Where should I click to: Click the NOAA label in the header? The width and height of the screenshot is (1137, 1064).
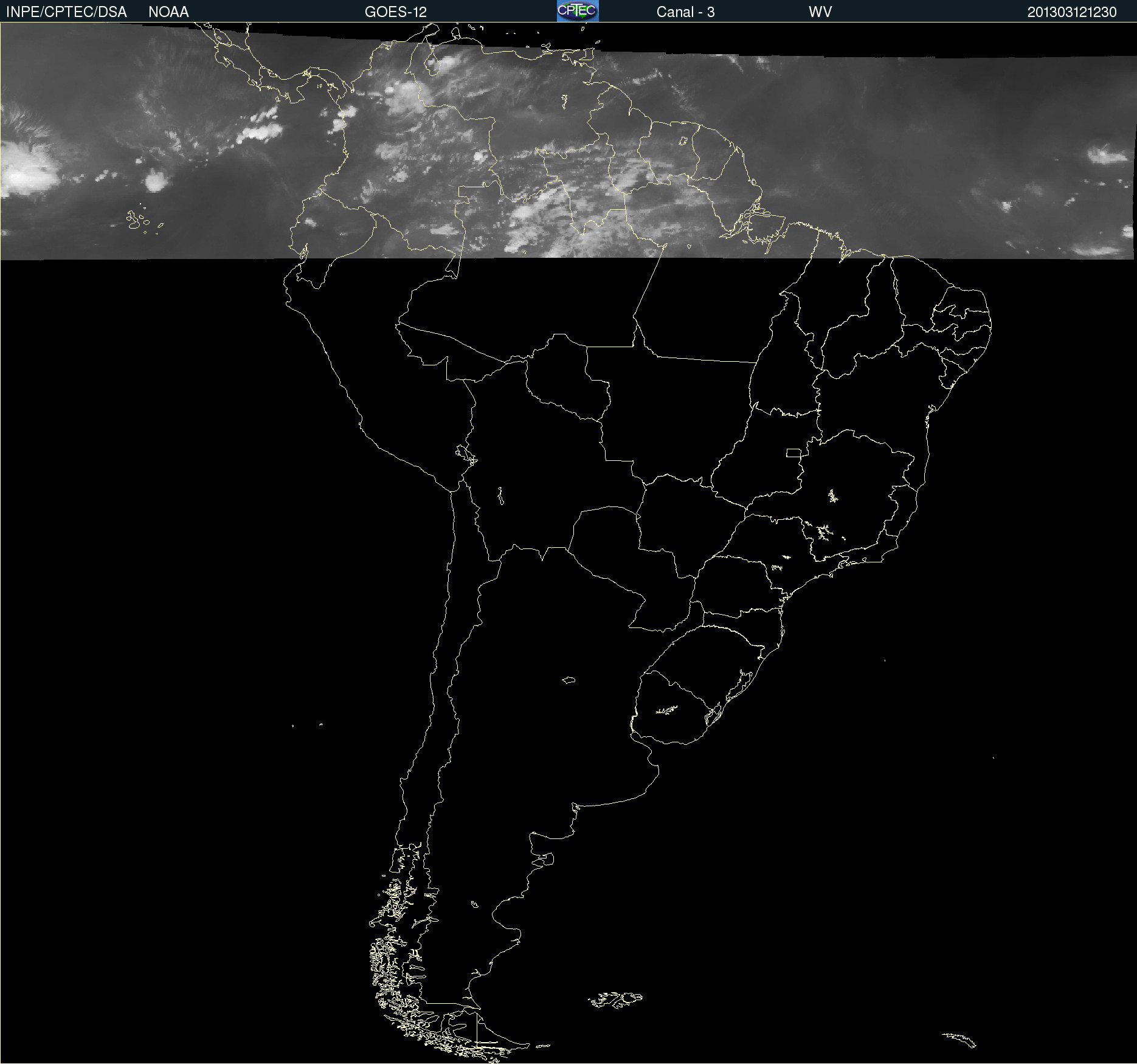[168, 12]
